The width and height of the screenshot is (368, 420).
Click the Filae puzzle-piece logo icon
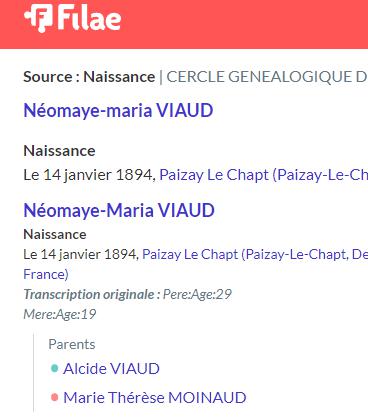coord(38,18)
